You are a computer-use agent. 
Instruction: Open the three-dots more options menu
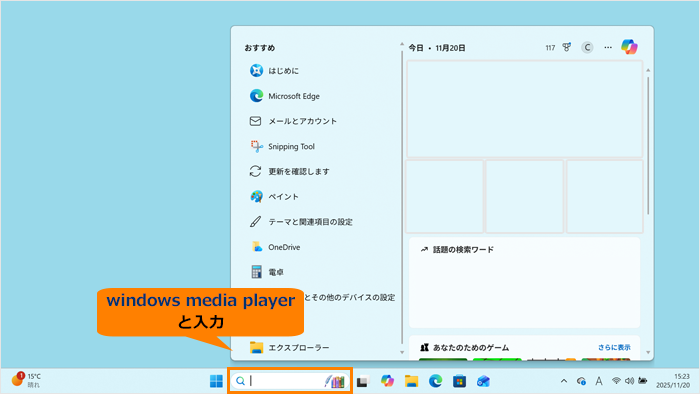click(608, 47)
